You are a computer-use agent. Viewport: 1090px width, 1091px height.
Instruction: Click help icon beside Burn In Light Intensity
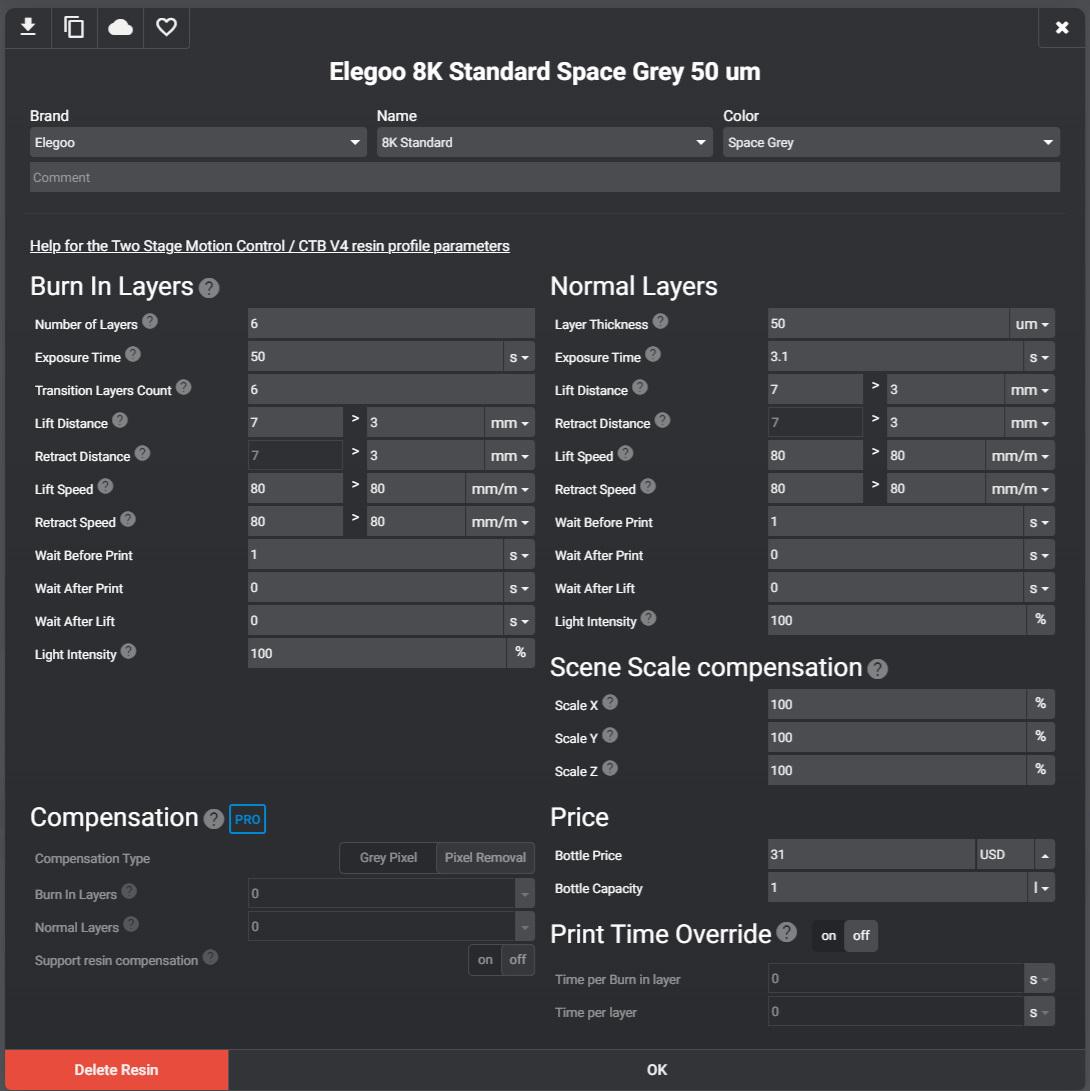pyautogui.click(x=129, y=651)
